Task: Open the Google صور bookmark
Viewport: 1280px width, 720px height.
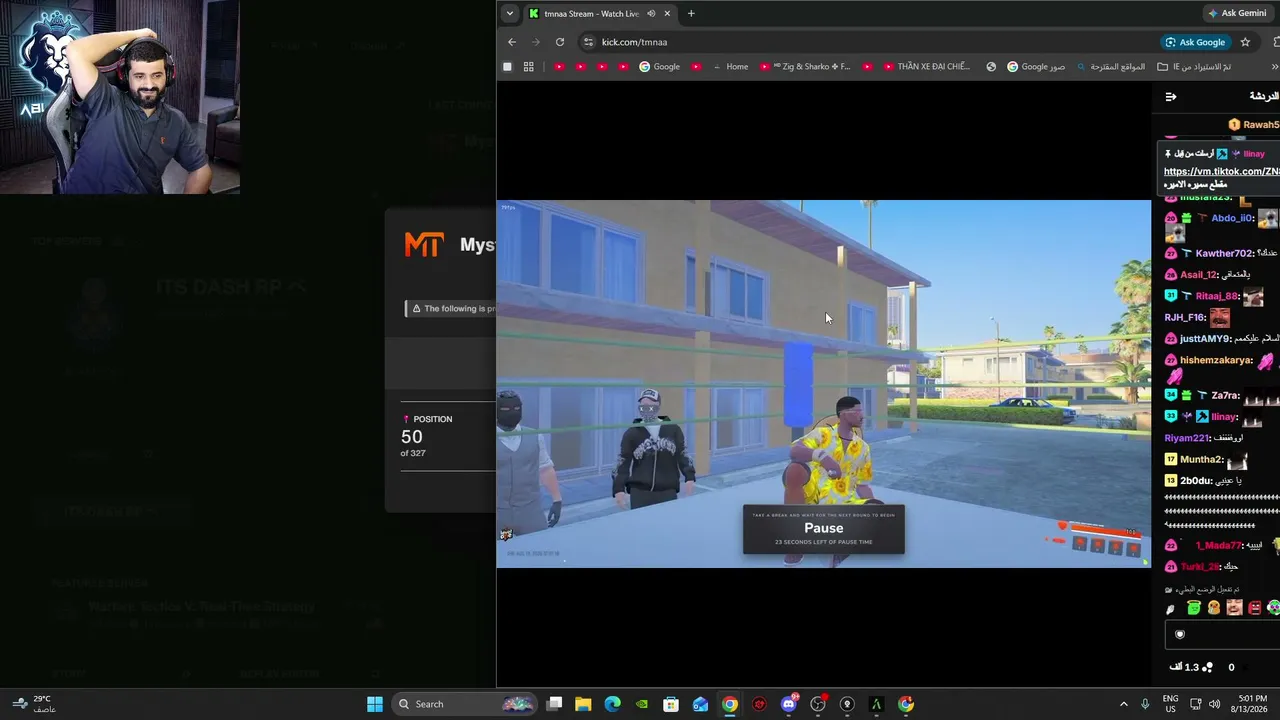Action: click(1036, 67)
